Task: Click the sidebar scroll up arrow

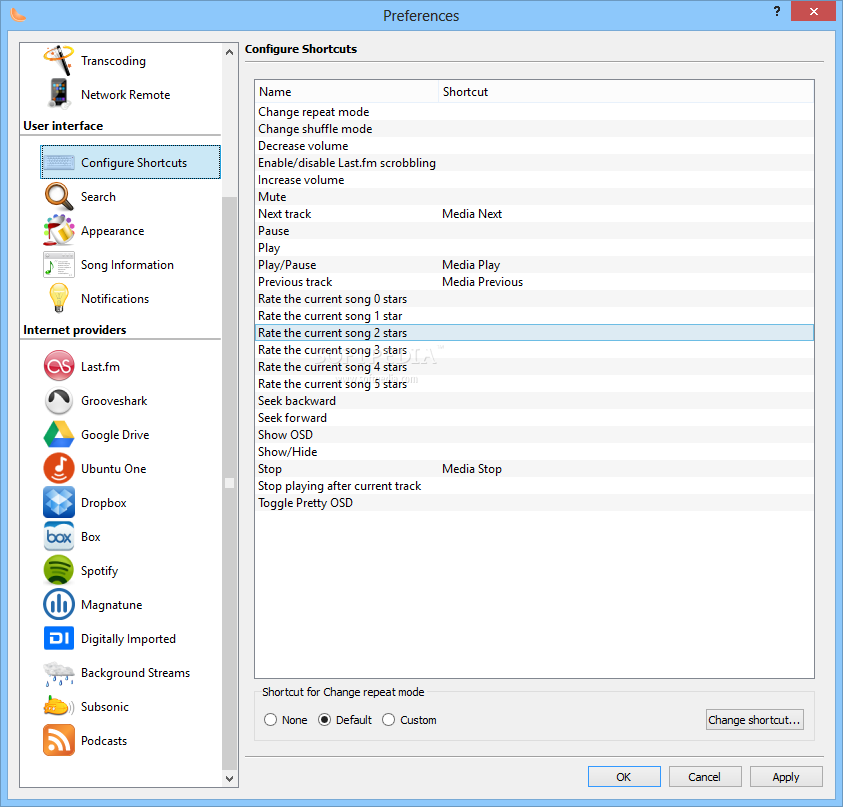Action: 230,52
